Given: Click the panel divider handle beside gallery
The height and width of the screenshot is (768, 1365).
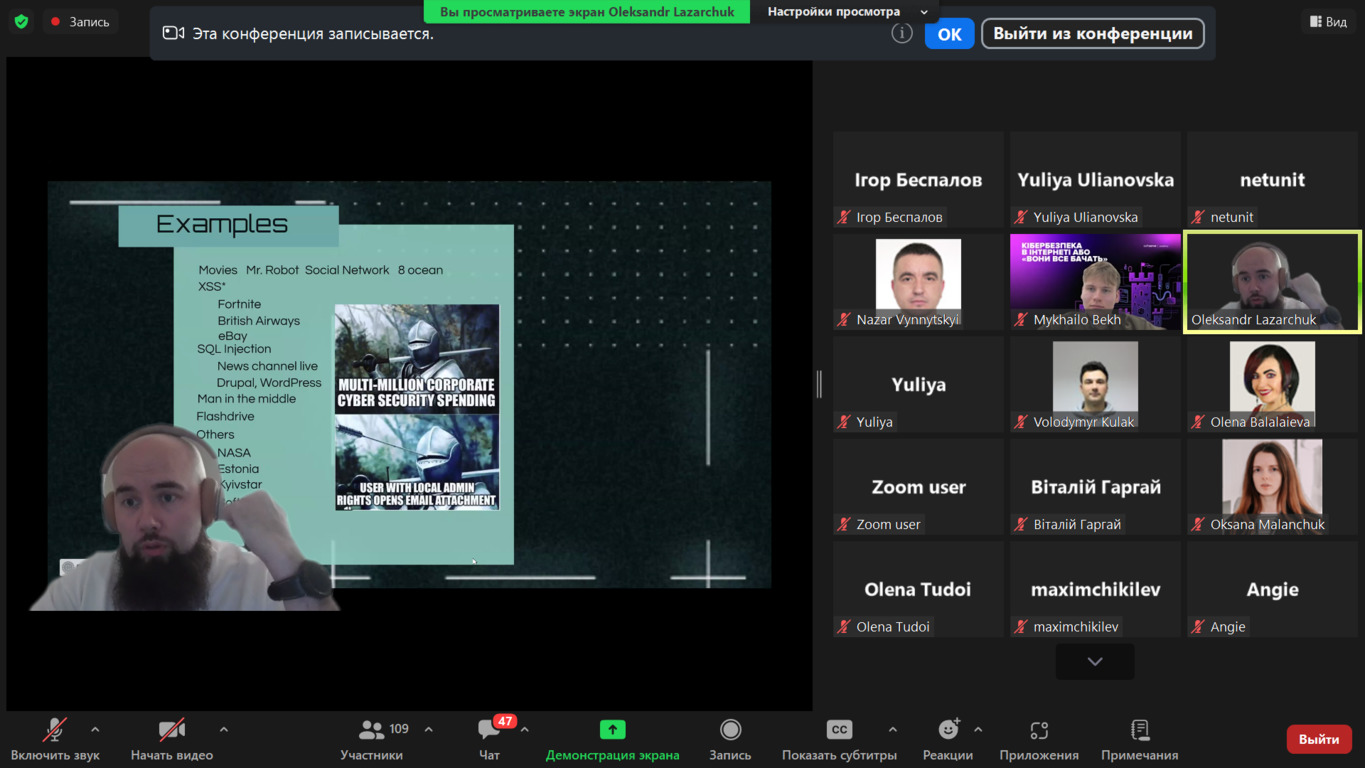Looking at the screenshot, I should (819, 384).
